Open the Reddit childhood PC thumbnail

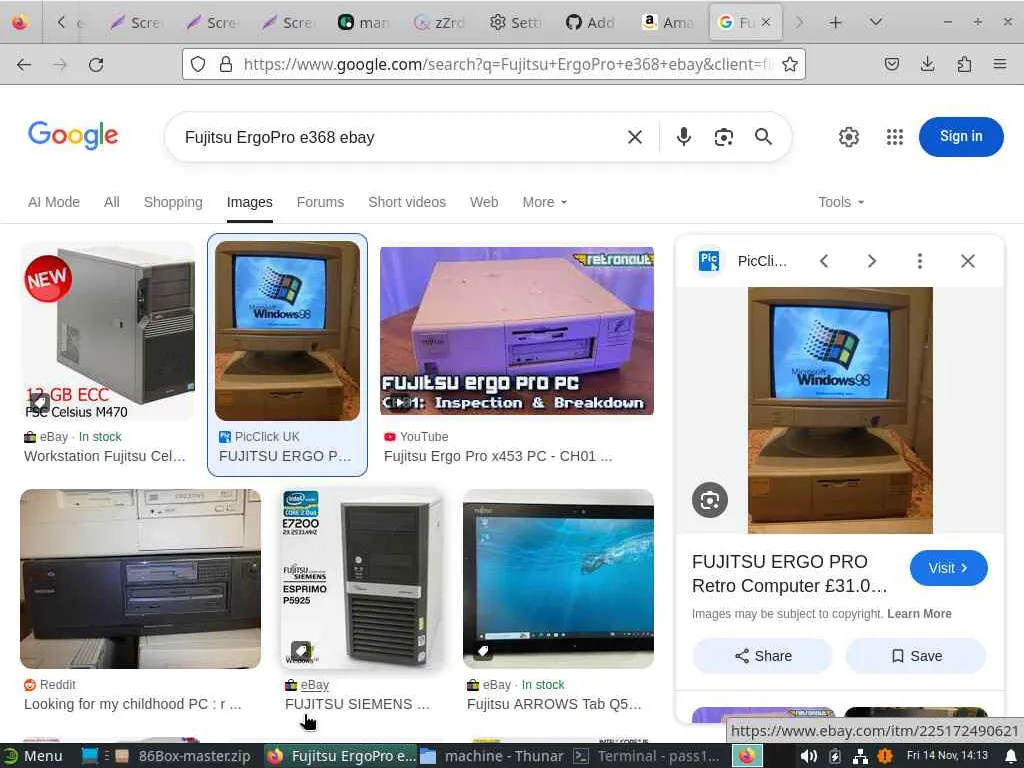click(x=140, y=579)
